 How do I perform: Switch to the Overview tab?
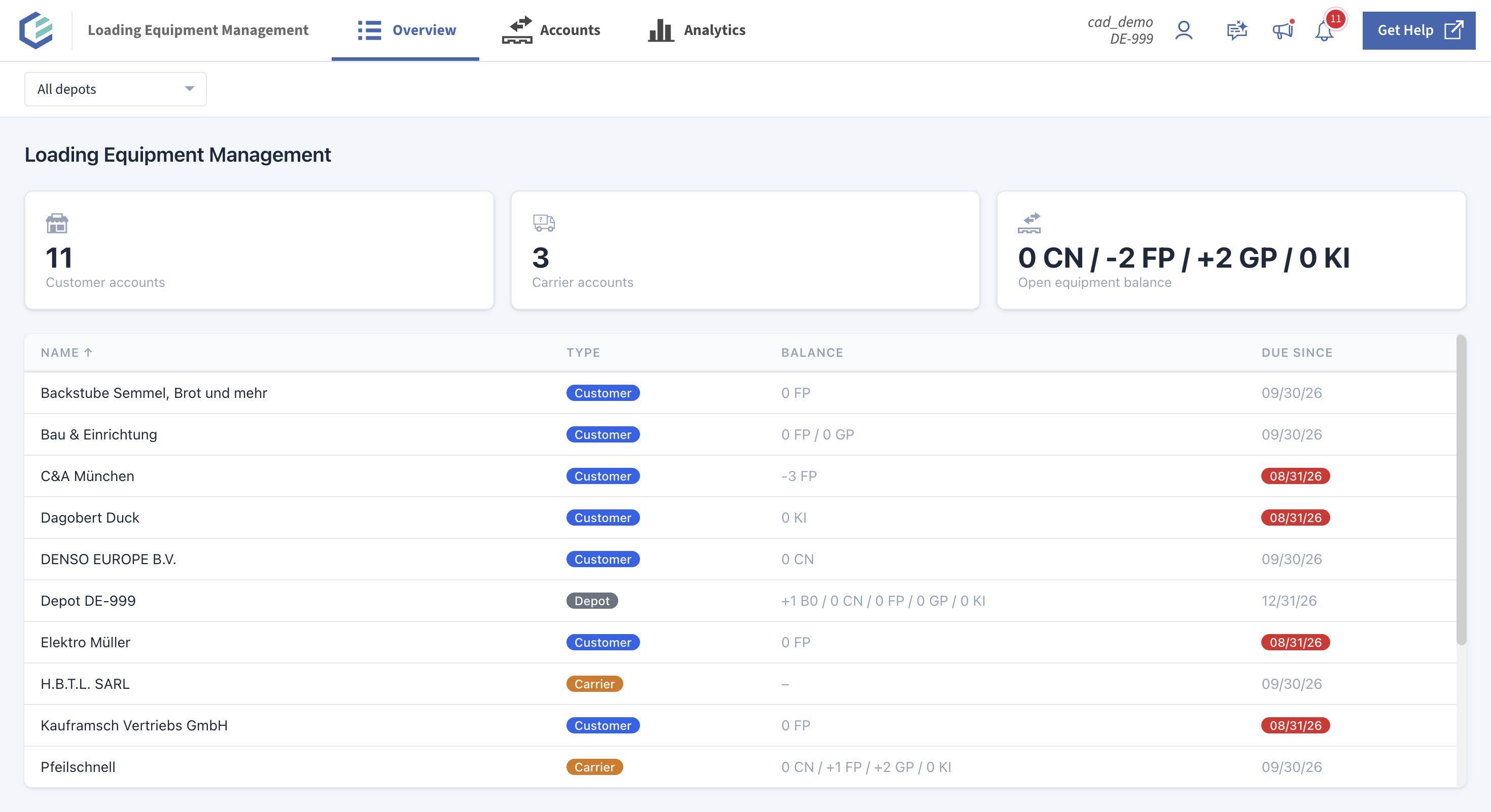tap(405, 30)
